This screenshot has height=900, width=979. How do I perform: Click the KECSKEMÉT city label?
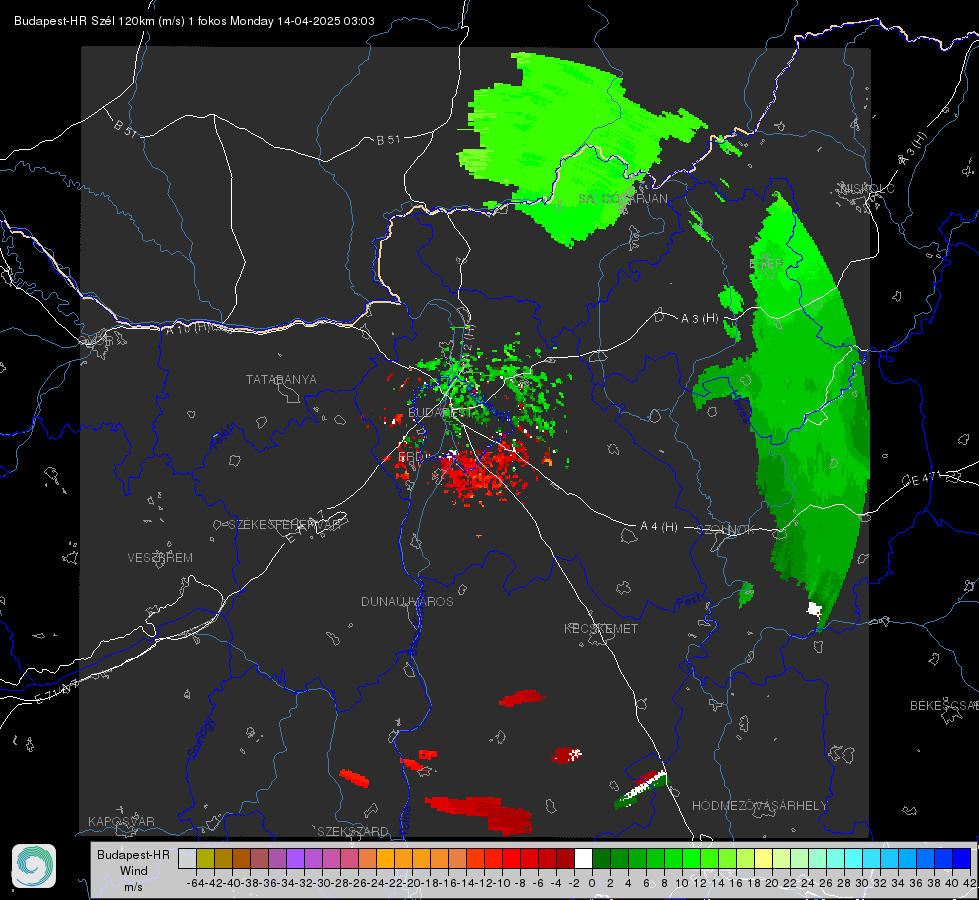(x=601, y=628)
